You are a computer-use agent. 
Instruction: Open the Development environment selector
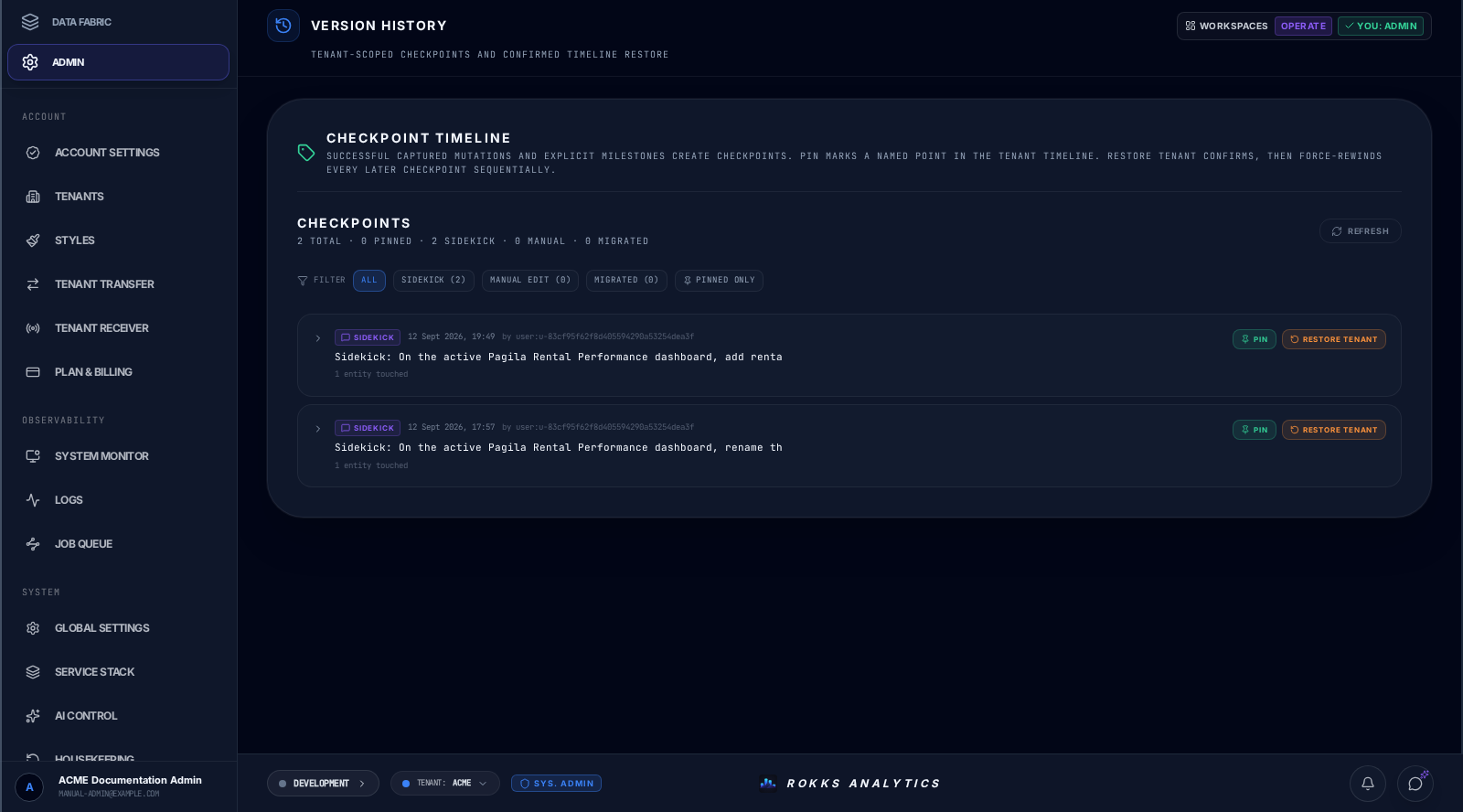coord(323,784)
